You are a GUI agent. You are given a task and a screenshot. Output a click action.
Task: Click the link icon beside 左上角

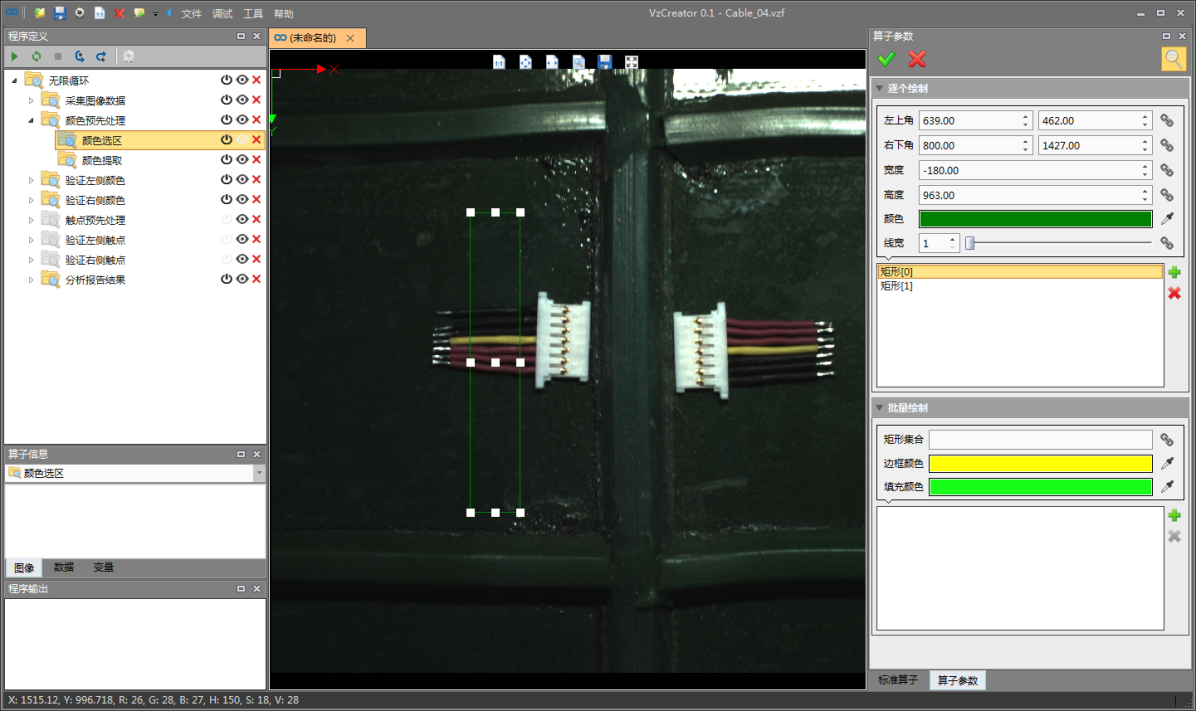click(x=1166, y=120)
